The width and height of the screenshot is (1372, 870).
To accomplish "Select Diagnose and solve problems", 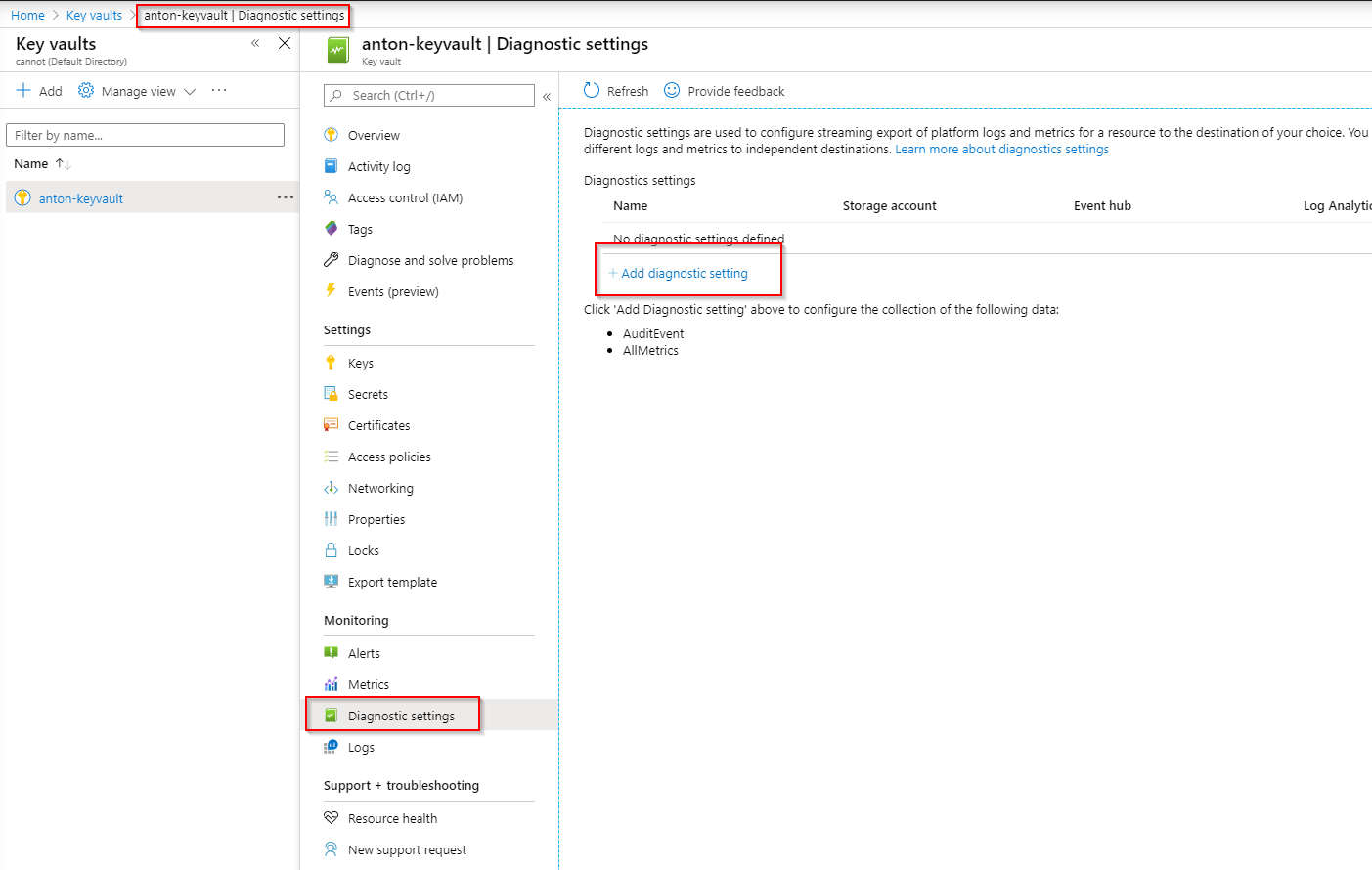I will 430,260.
